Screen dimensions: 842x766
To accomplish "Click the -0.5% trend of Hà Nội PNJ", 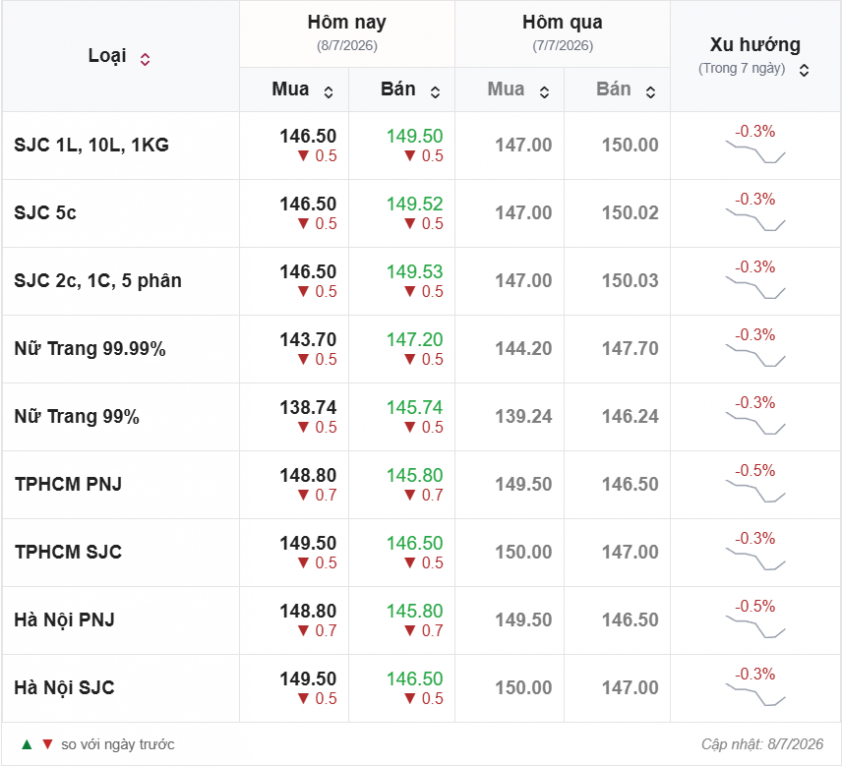I will tap(755, 606).
